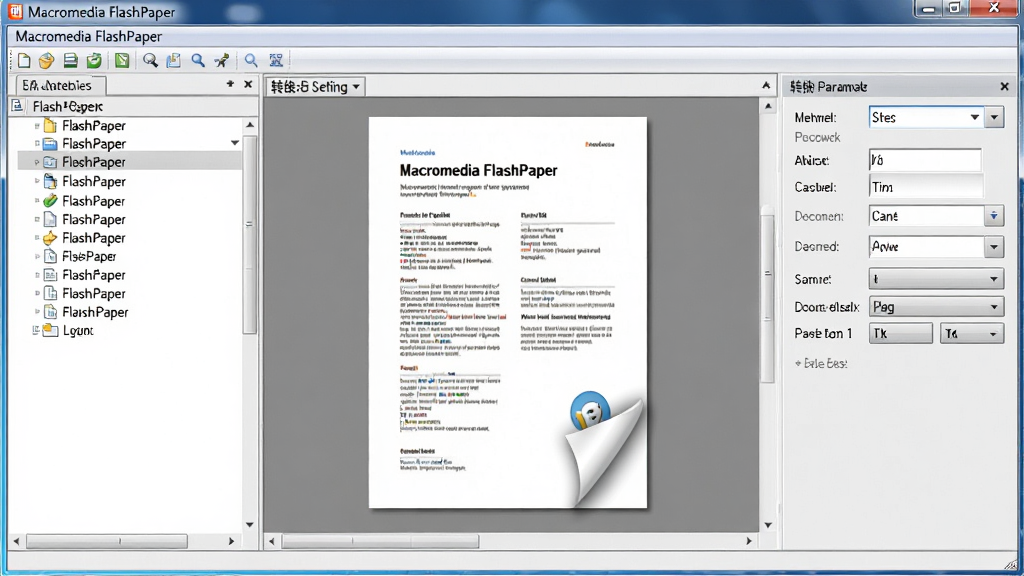Click the tree panel scroll down arrow
Viewport: 1024px width, 576px height.
[x=250, y=524]
